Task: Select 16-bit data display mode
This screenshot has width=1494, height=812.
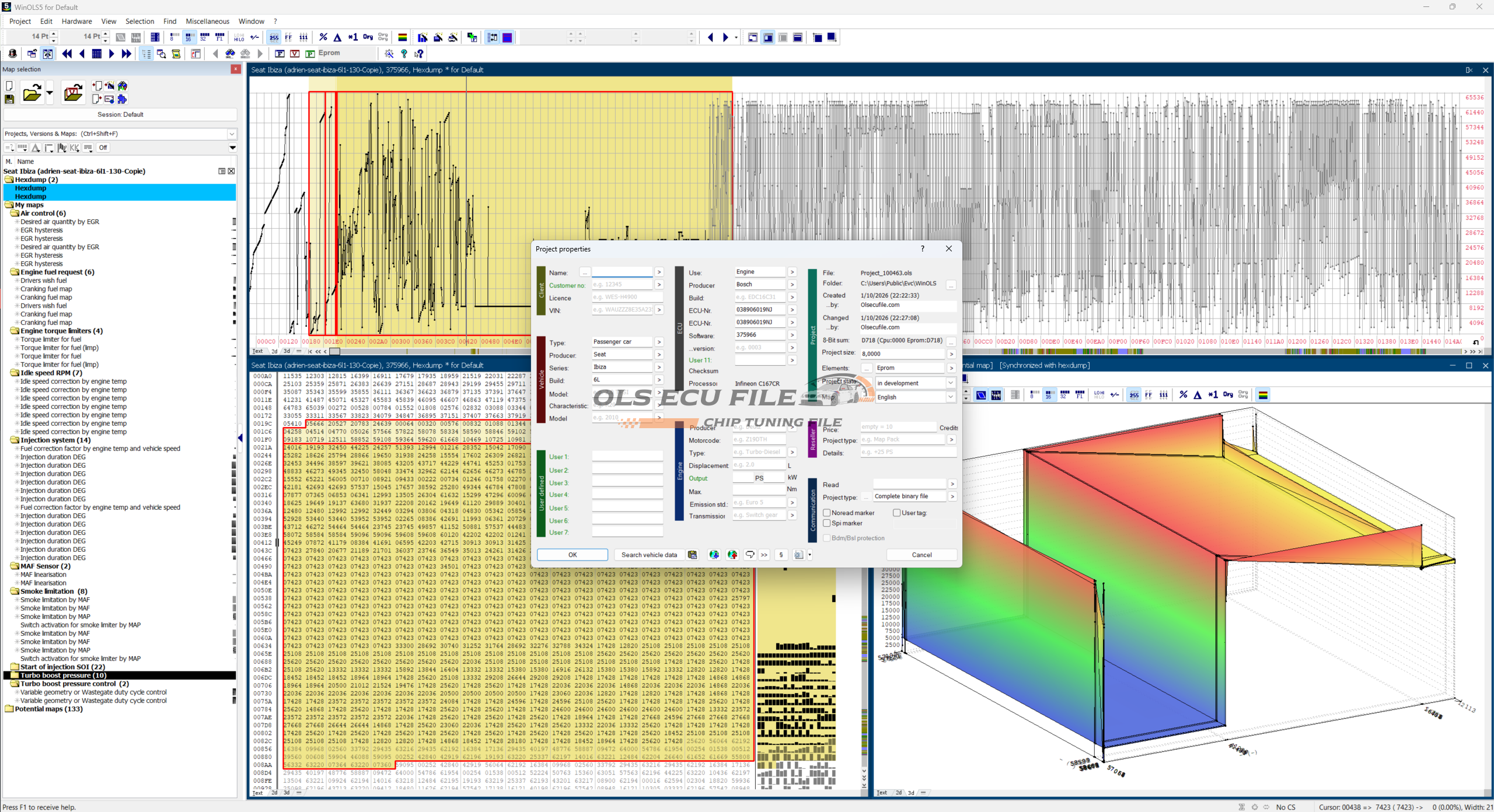Action: point(189,37)
